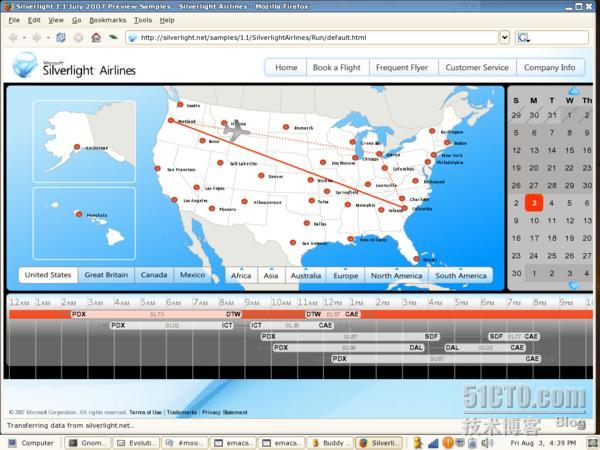Click the Book a Flight button
This screenshot has width=600, height=450.
coord(337,68)
